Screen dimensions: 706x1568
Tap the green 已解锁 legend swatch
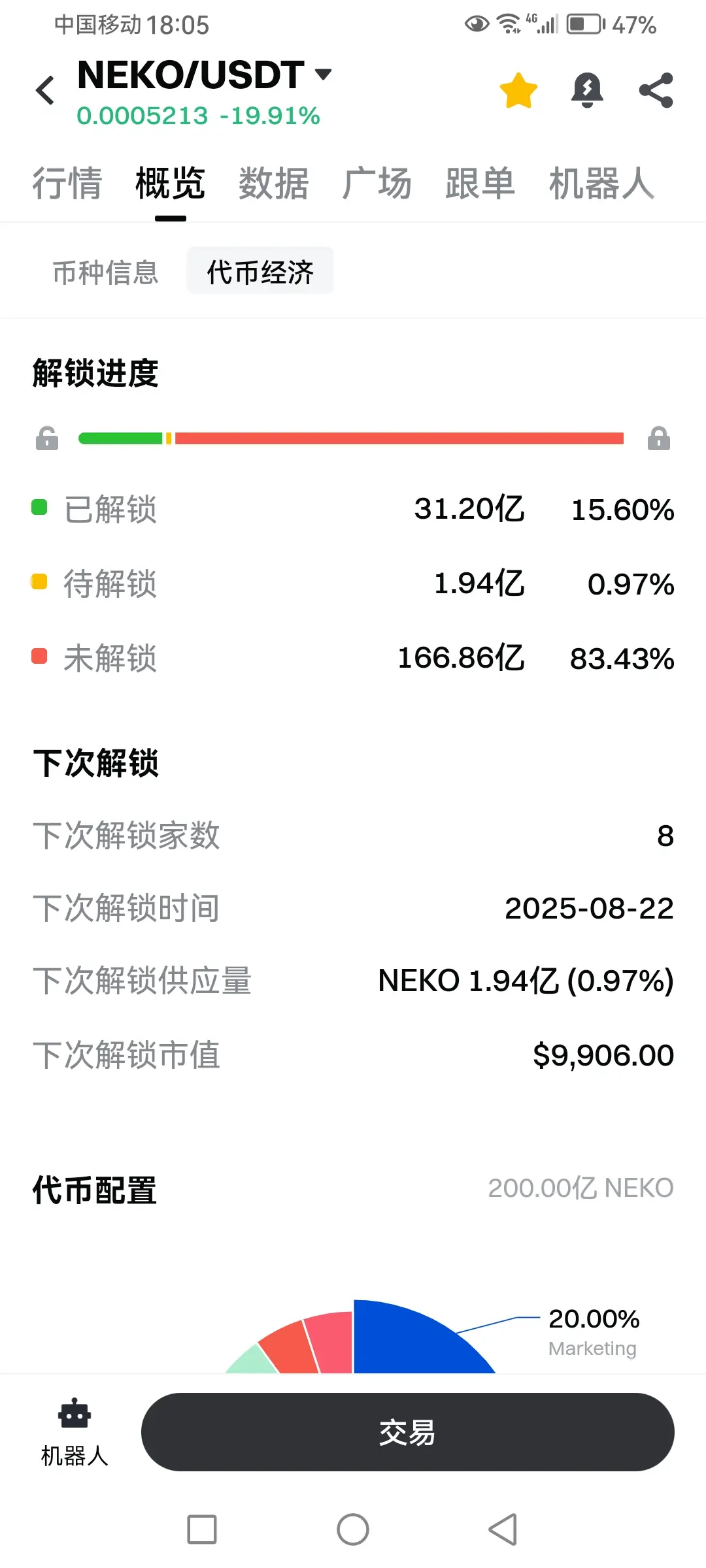point(39,508)
